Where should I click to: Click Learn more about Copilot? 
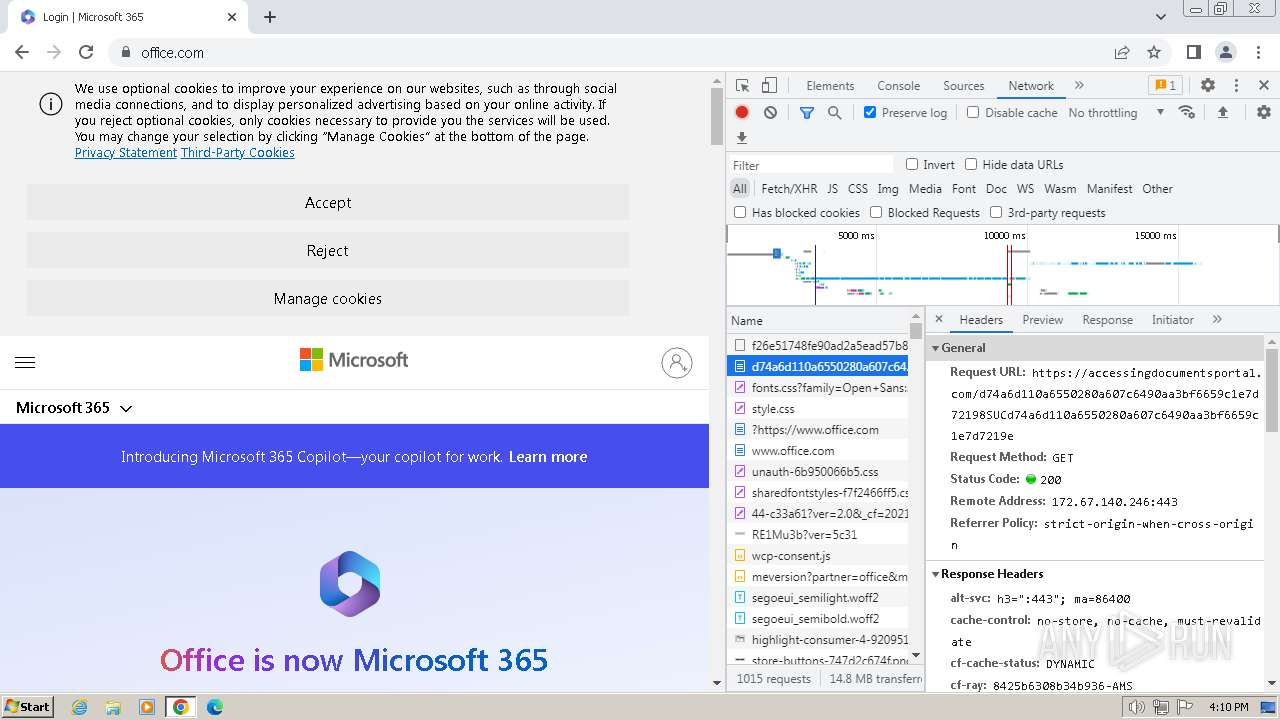point(548,457)
